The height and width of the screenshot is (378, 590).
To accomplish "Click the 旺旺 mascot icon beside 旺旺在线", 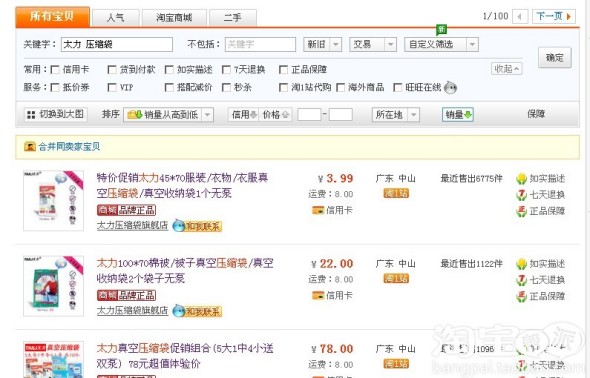I will 450,88.
